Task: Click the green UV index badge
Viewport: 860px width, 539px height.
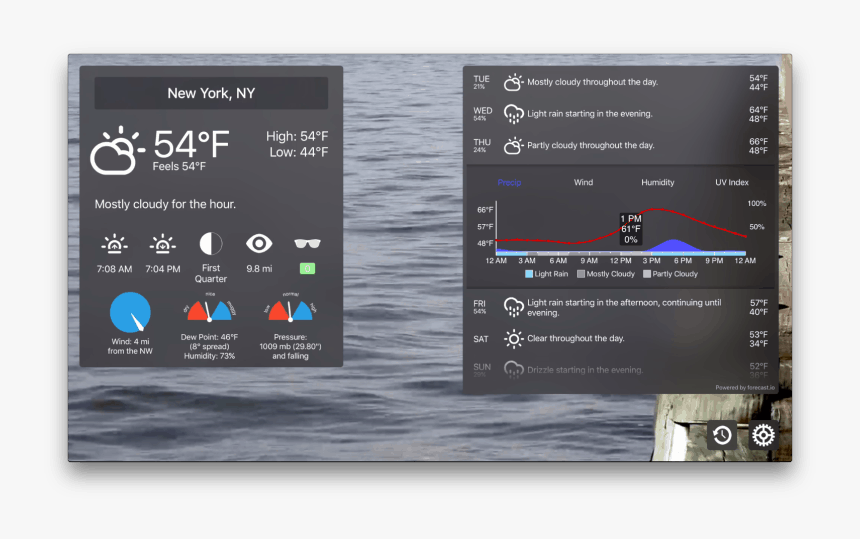Action: 307,269
